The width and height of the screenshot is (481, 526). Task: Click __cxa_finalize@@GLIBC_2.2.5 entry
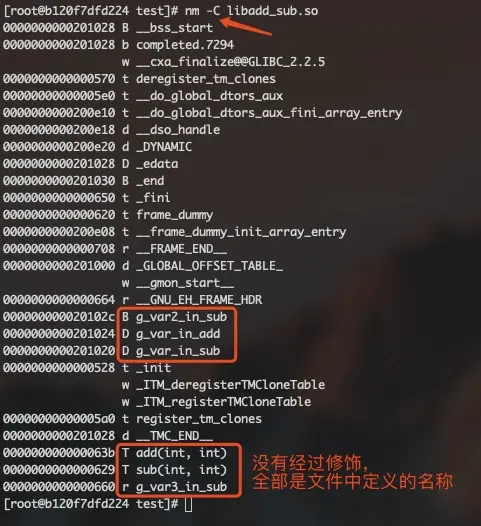[231, 62]
